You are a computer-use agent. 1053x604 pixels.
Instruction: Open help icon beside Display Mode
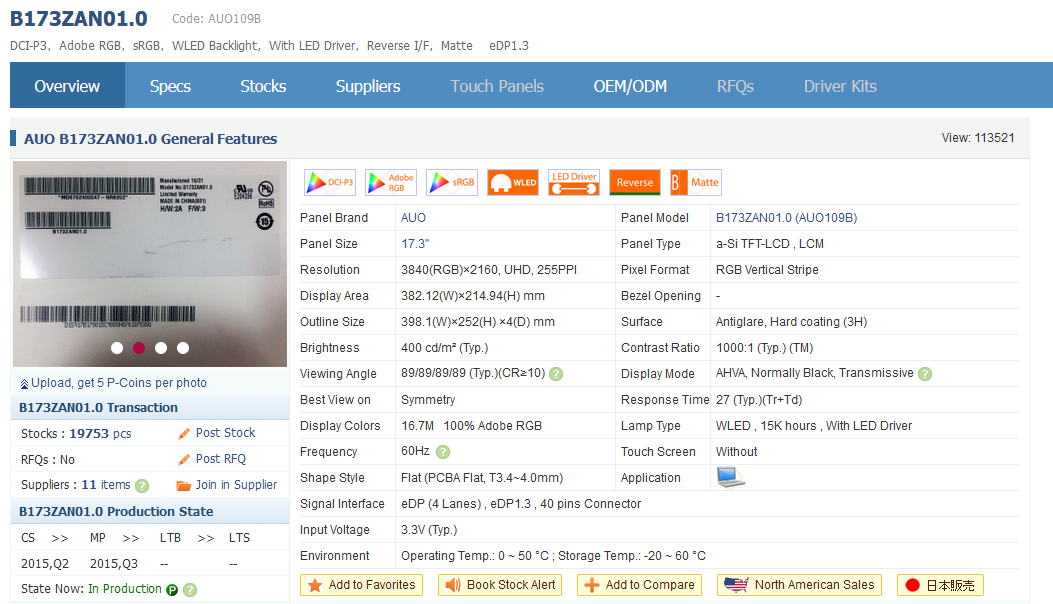[925, 374]
